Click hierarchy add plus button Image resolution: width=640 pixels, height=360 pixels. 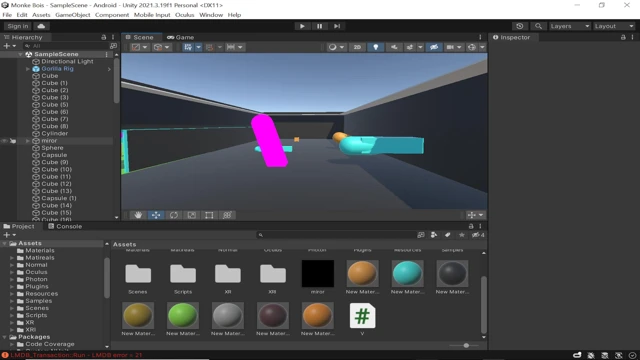(x=7, y=46)
